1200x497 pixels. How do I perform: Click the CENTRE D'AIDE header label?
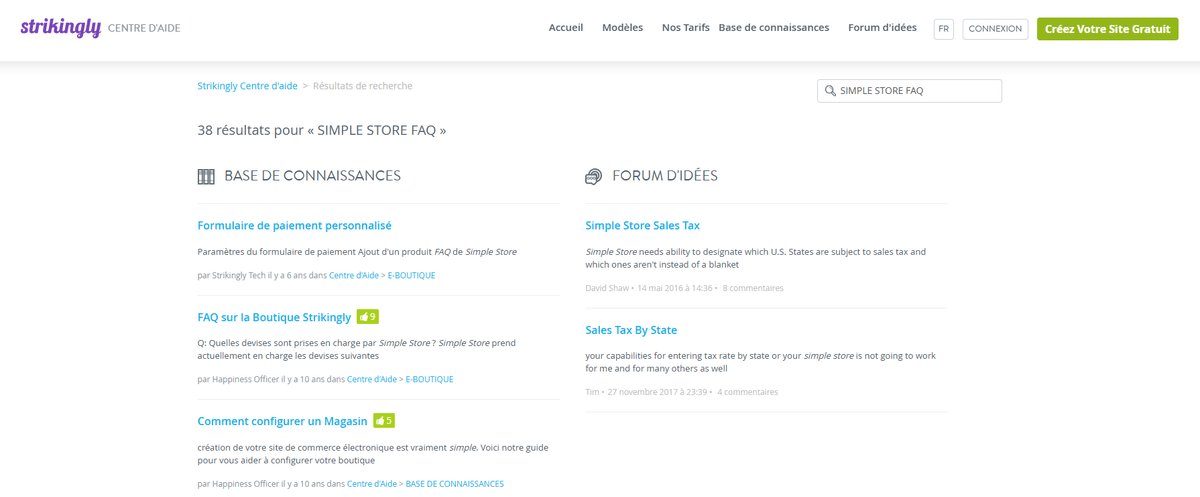pos(144,29)
